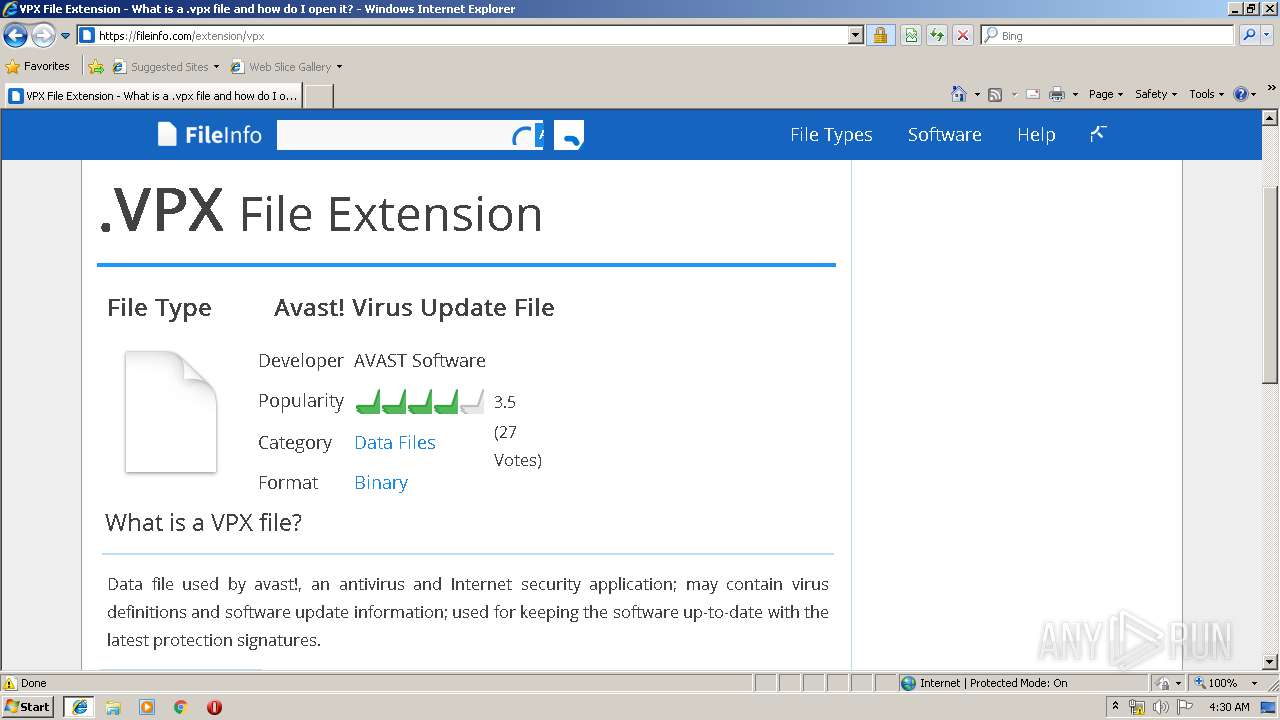Open the File Types navigation link
This screenshot has width=1280, height=720.
pyautogui.click(x=831, y=134)
